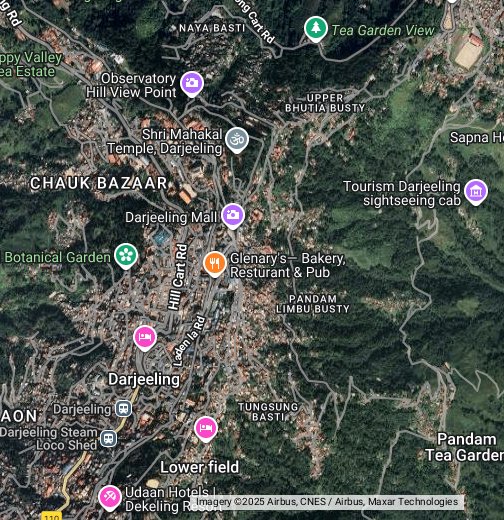Viewport: 504px width, 520px height.
Task: Click the Tea Garden View text label
Action: (x=383, y=31)
